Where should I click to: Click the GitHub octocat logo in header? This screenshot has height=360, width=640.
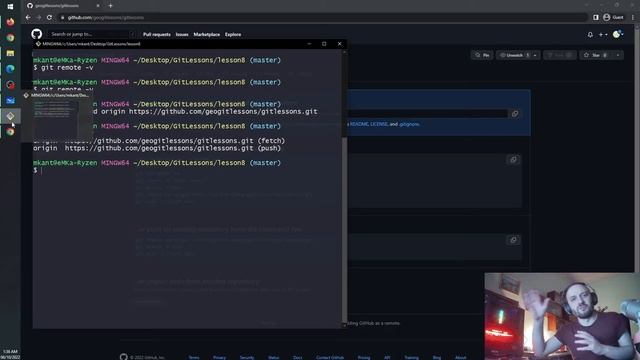pos(37,34)
